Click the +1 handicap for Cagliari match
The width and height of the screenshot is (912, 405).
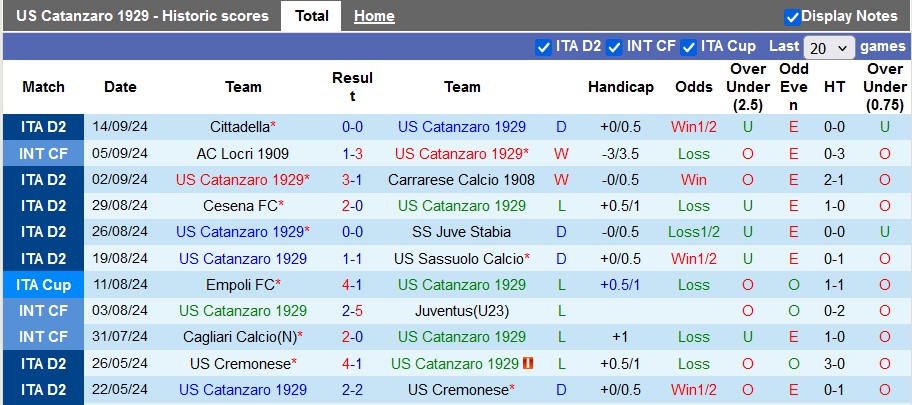(621, 337)
